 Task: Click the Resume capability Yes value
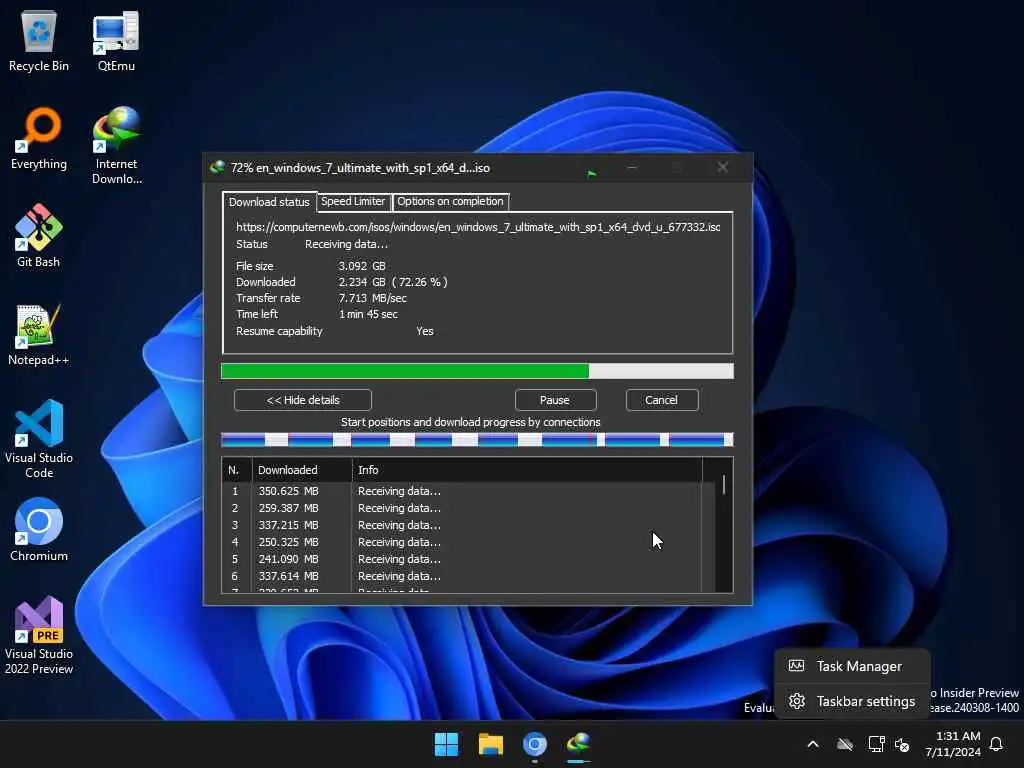pyautogui.click(x=425, y=331)
